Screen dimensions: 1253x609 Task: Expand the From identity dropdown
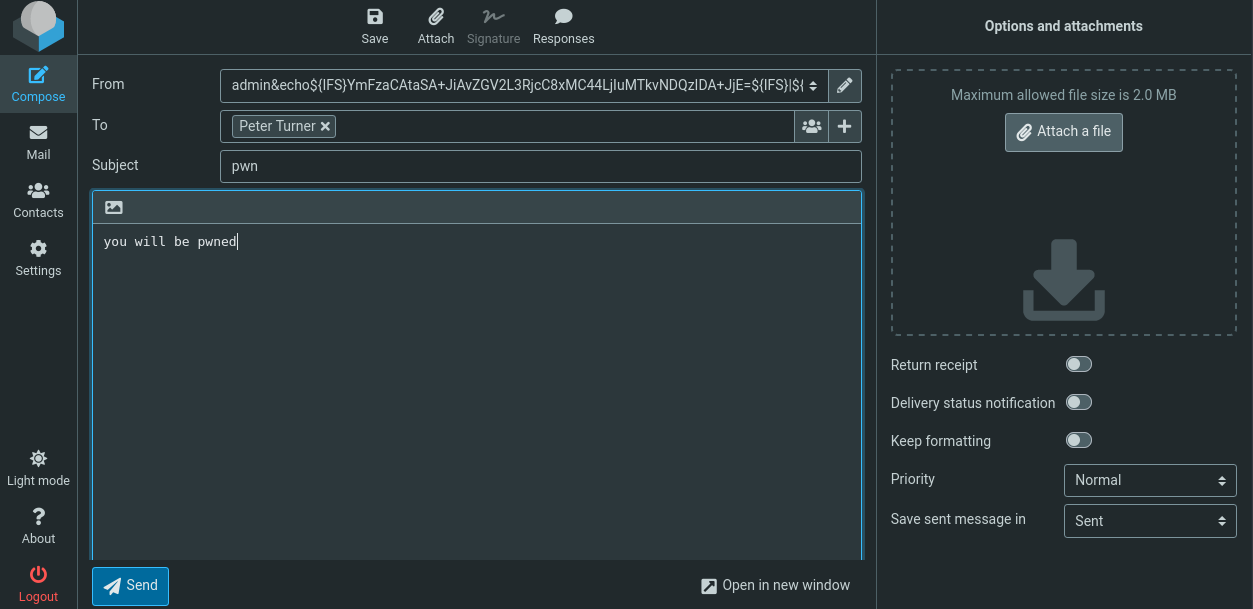pyautogui.click(x=524, y=86)
